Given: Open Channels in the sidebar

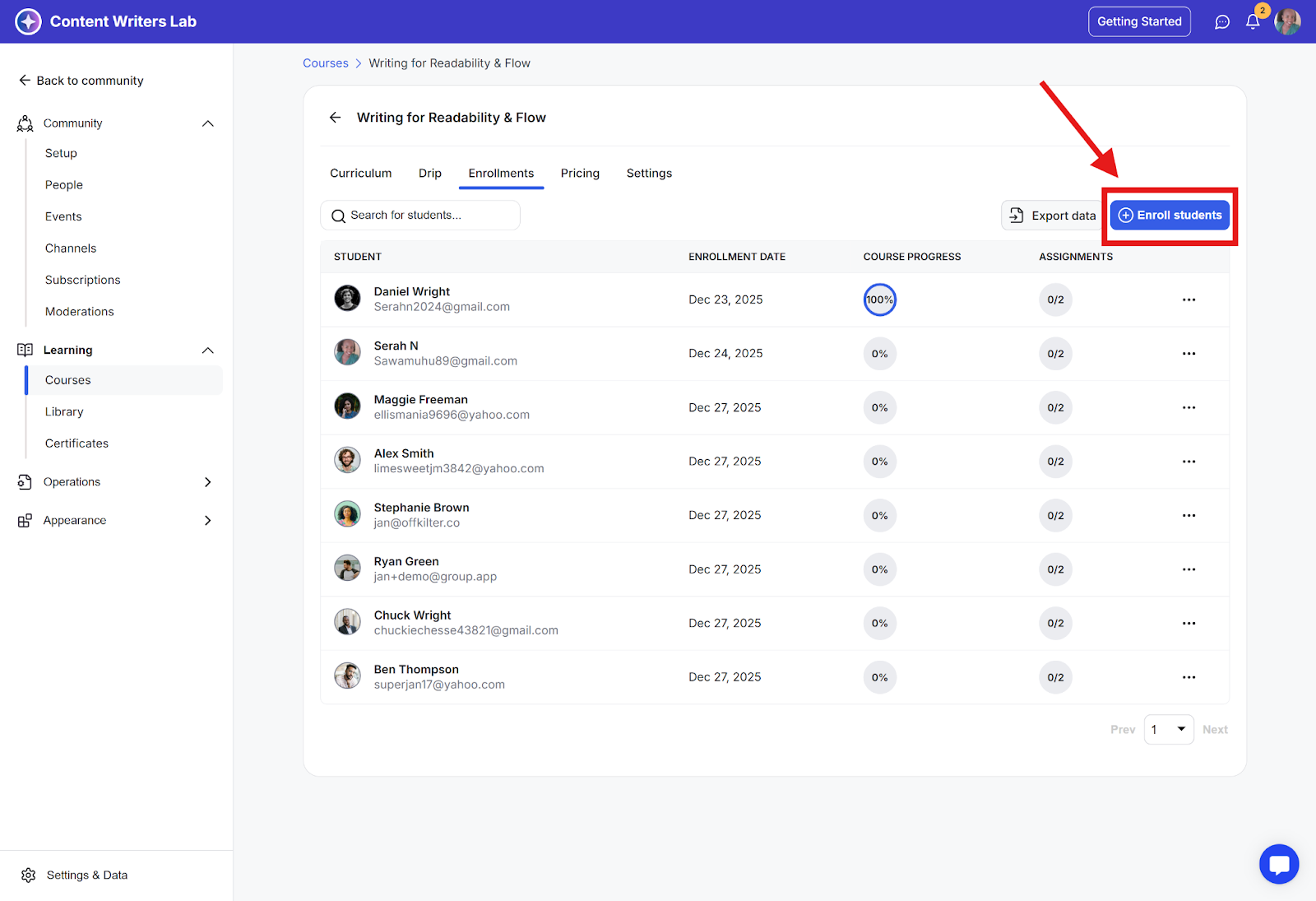Looking at the screenshot, I should [71, 248].
